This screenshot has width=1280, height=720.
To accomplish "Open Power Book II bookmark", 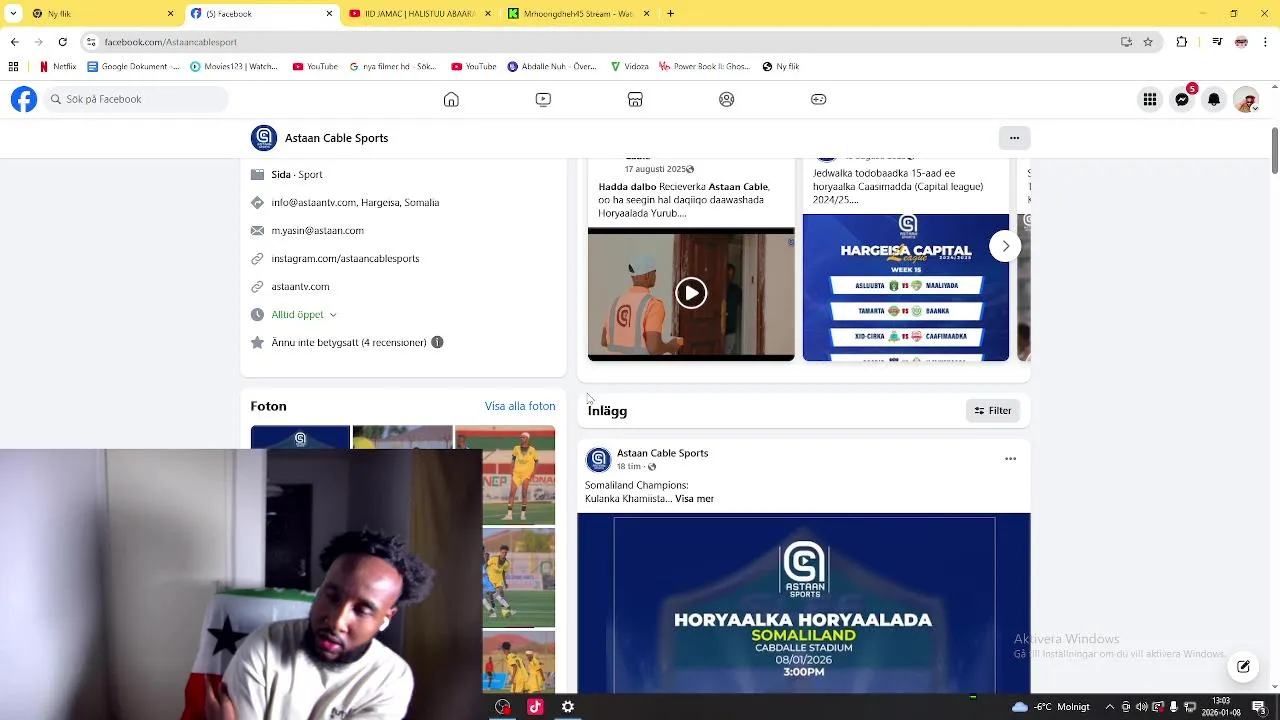I will [703, 67].
